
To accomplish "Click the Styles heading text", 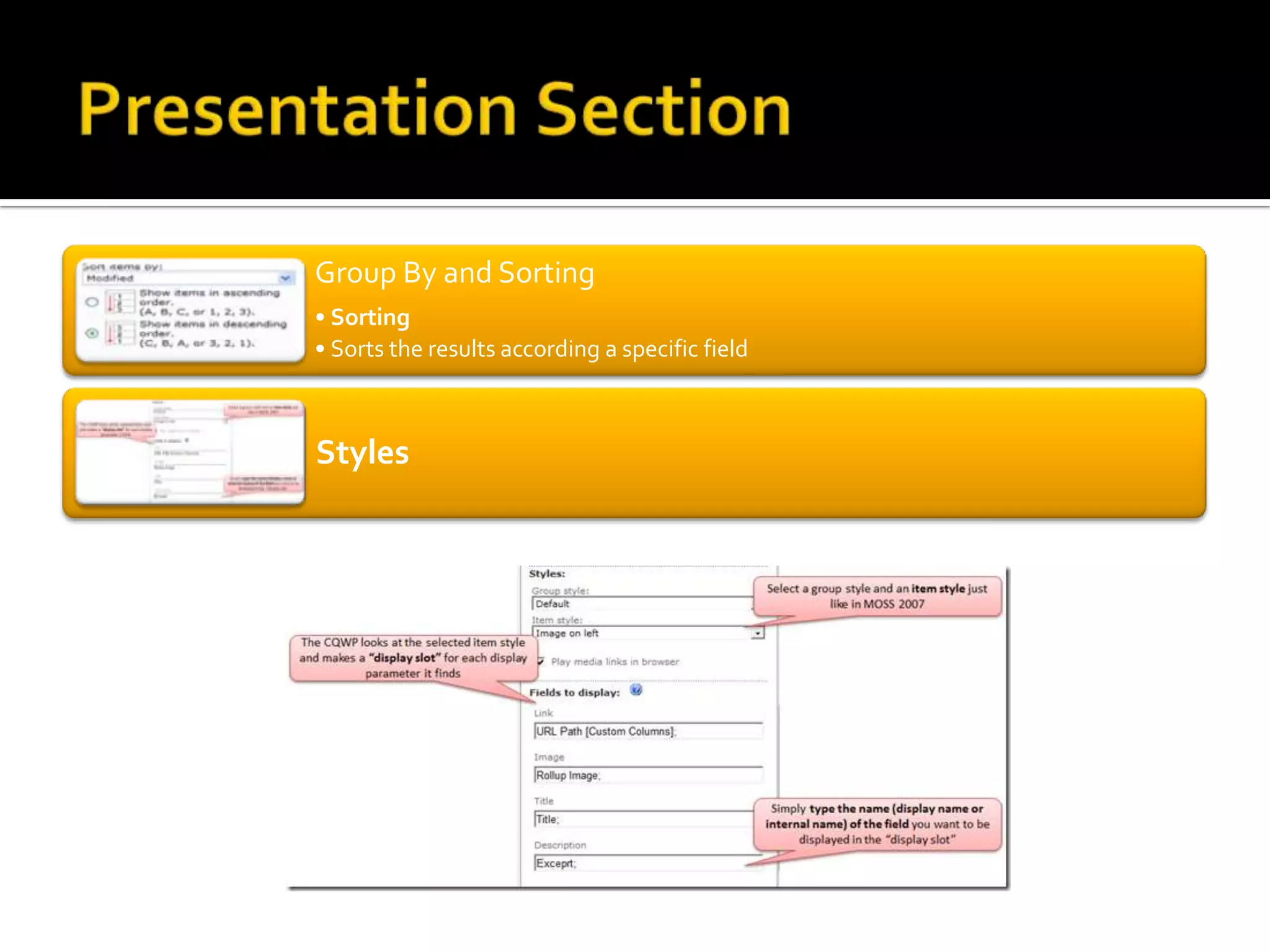I will (362, 452).
